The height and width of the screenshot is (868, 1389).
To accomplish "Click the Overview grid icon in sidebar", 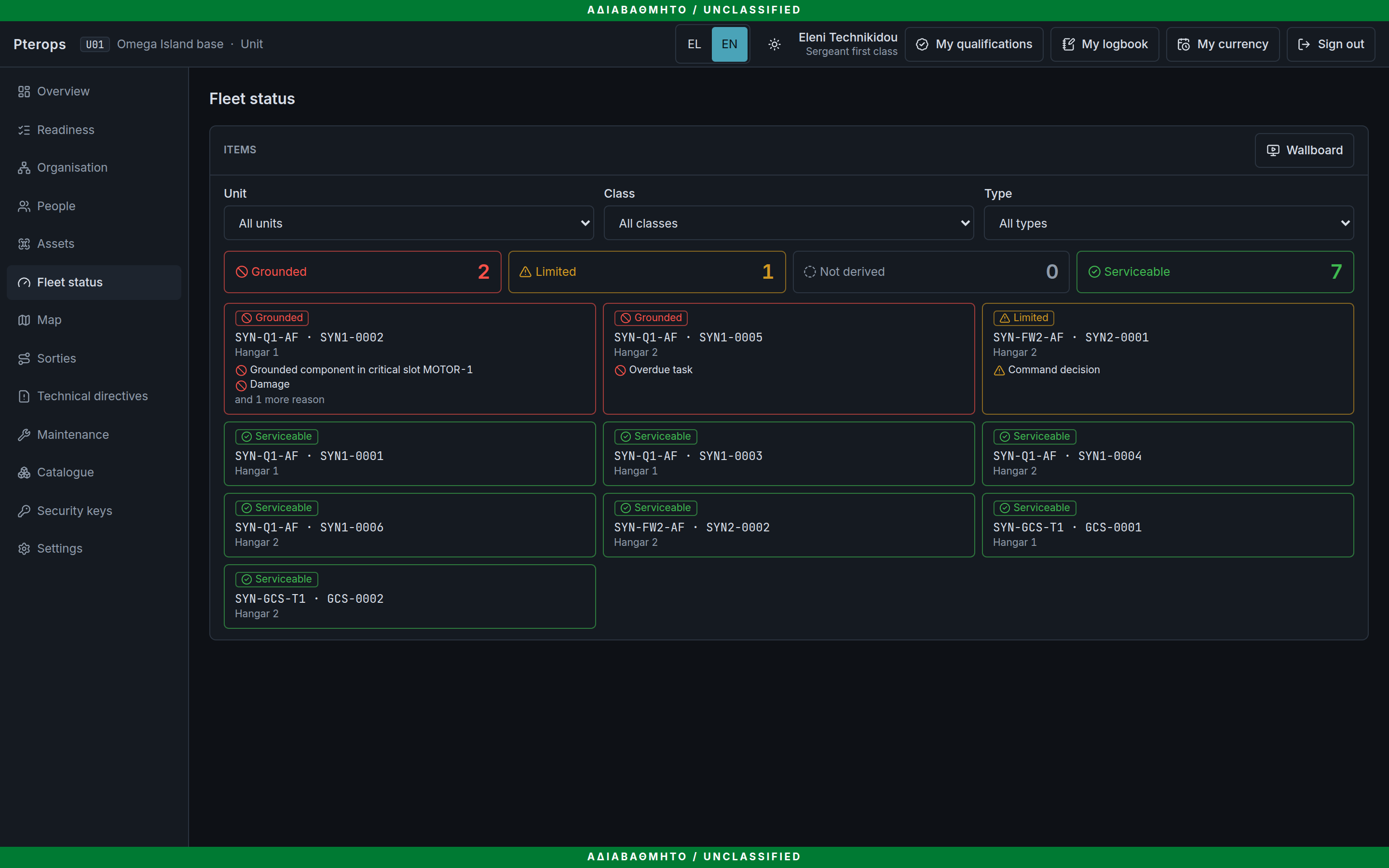I will 24,91.
